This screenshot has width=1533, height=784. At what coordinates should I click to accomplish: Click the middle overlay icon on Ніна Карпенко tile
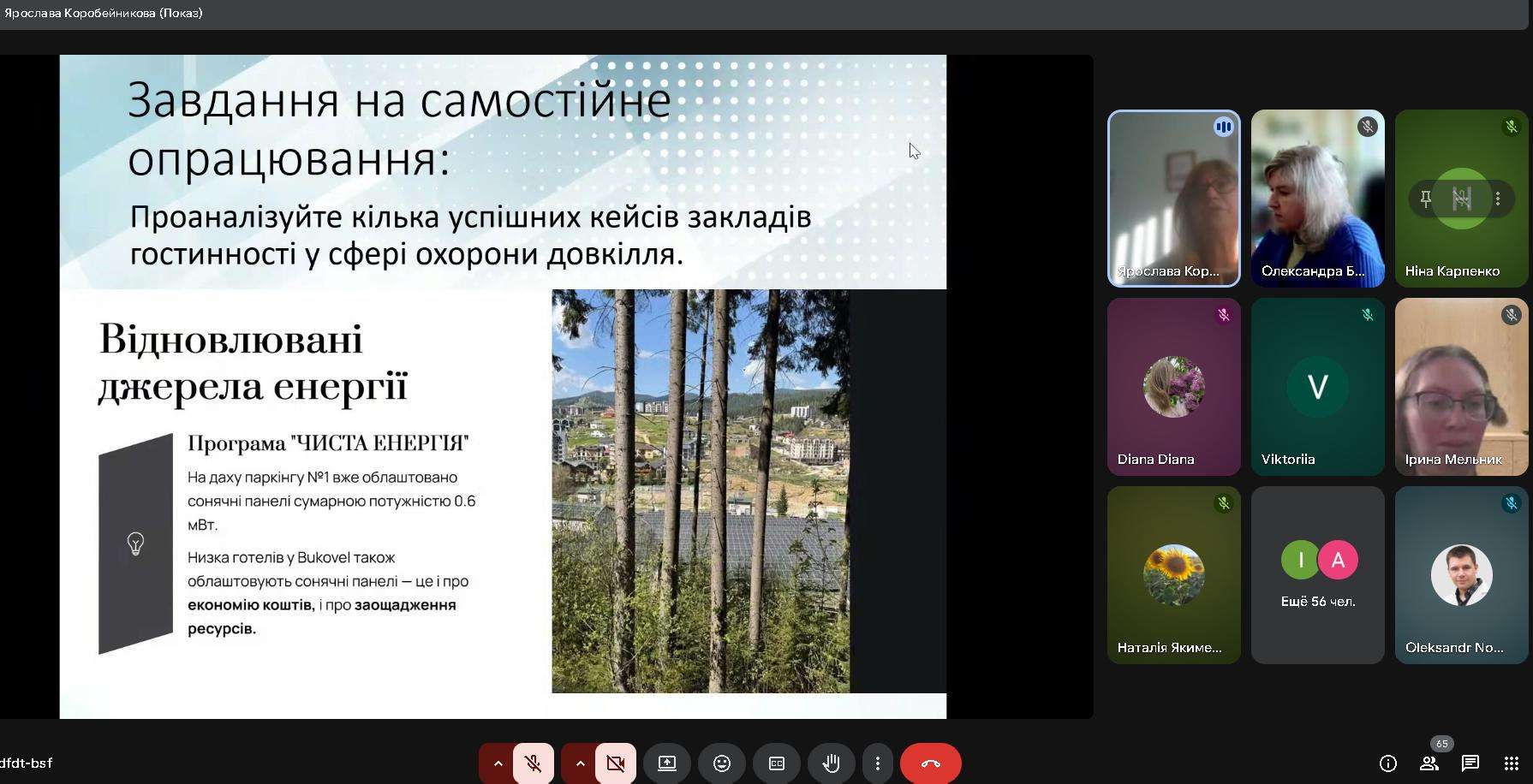(1461, 199)
